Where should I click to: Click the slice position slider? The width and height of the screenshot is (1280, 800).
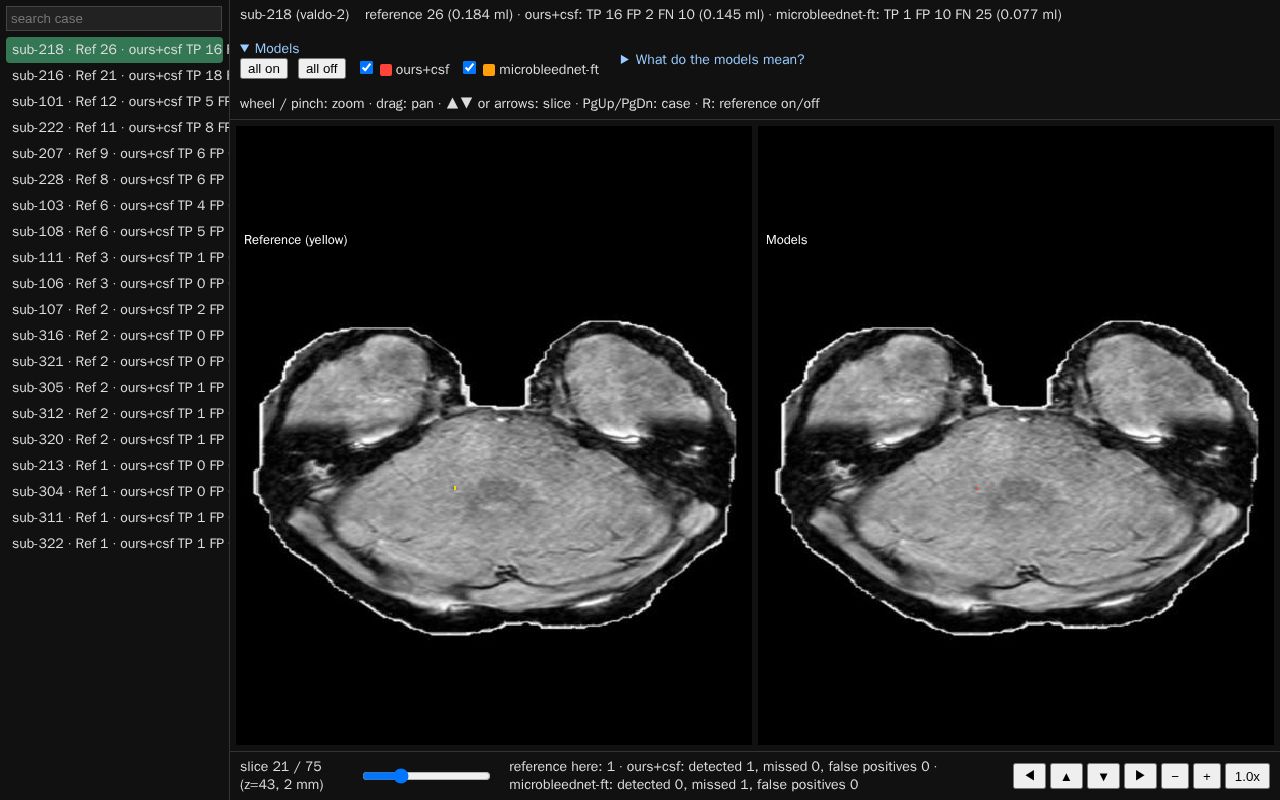[426, 776]
